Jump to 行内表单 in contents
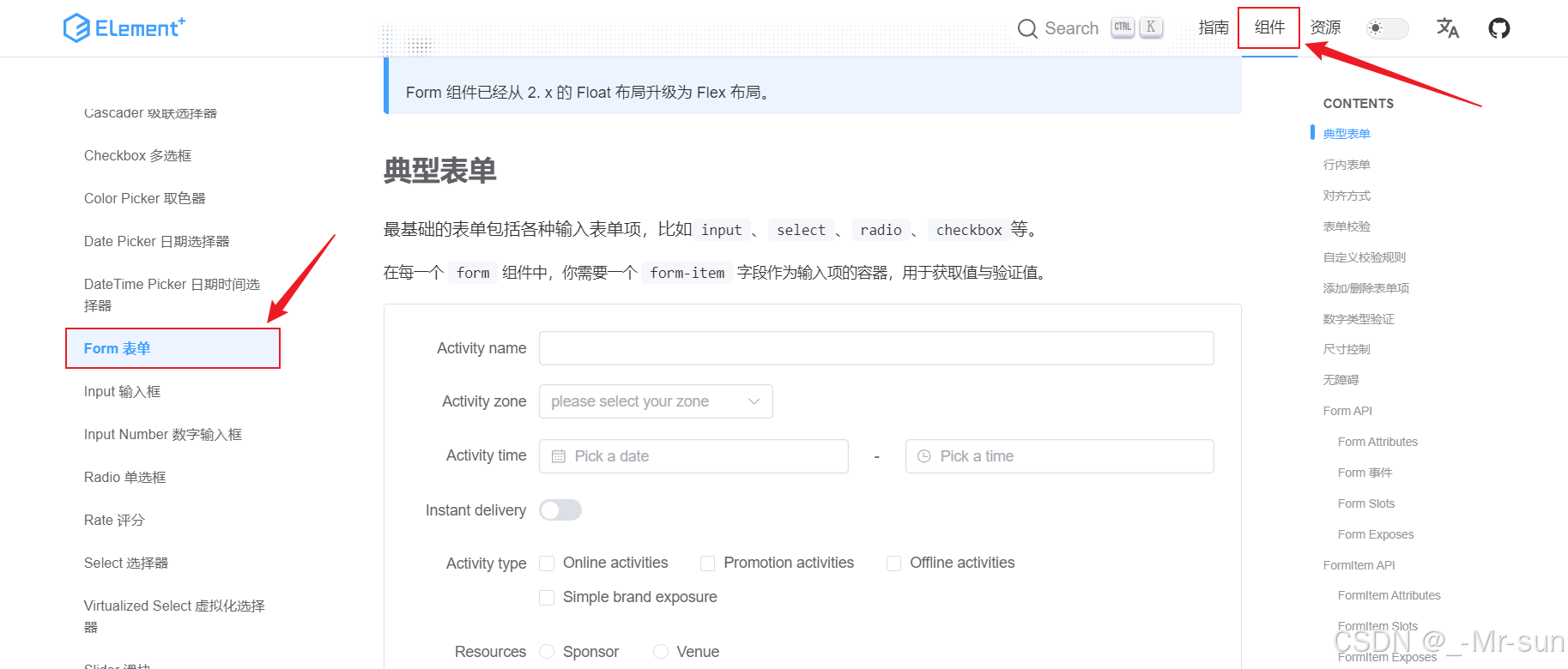 tap(1347, 165)
